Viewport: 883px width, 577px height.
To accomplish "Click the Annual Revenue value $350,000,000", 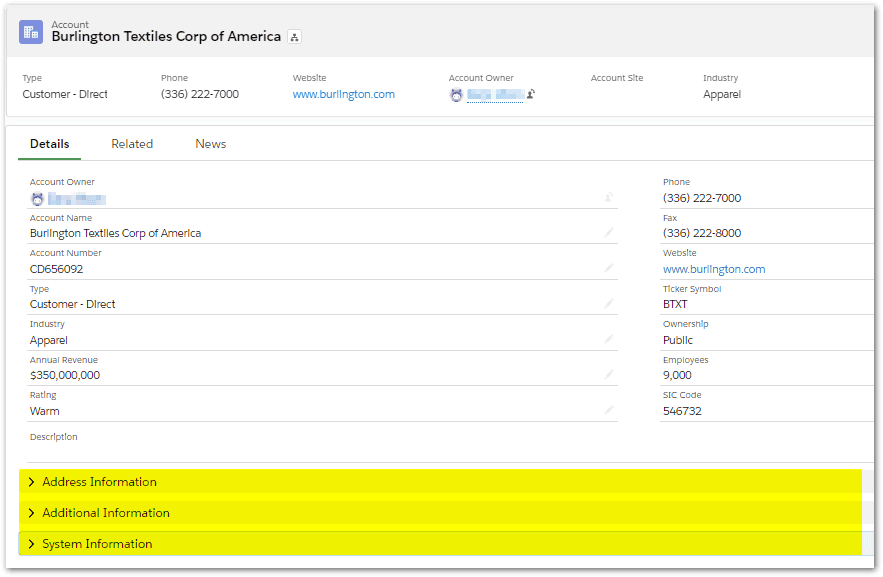I will click(x=65, y=375).
